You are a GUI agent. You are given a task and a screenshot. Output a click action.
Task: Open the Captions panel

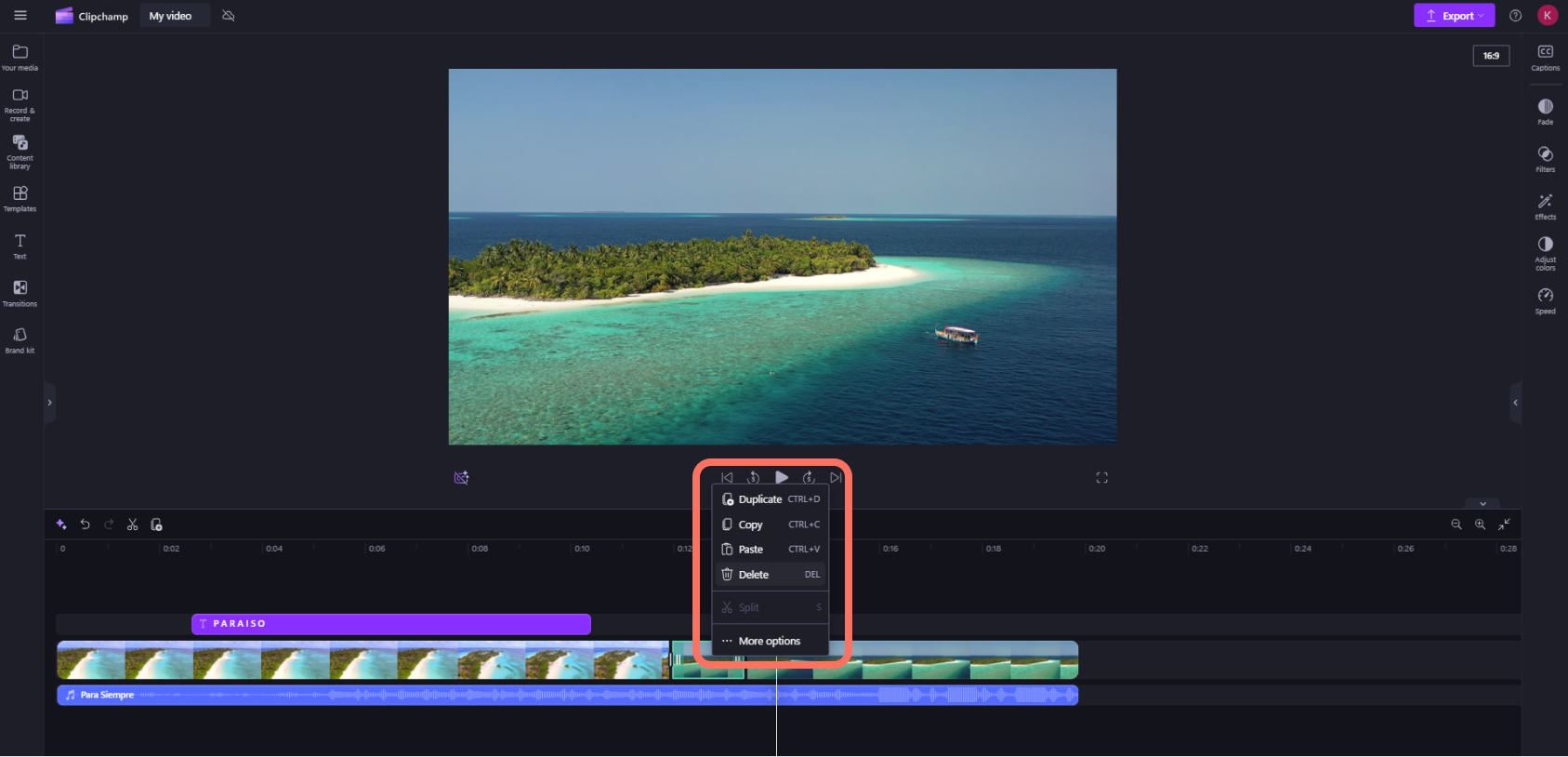1546,57
